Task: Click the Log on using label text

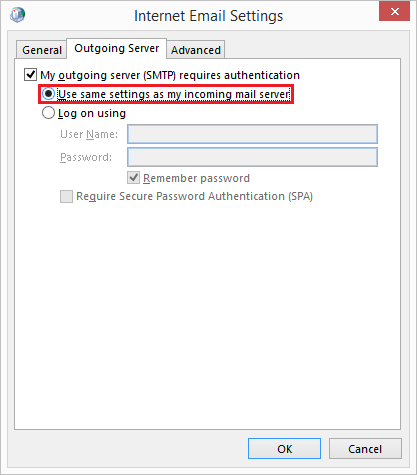Action: [x=92, y=113]
